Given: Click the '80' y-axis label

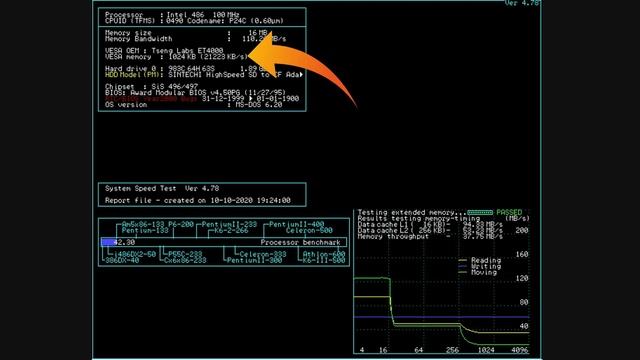Looking at the screenshot, I should (524, 302).
